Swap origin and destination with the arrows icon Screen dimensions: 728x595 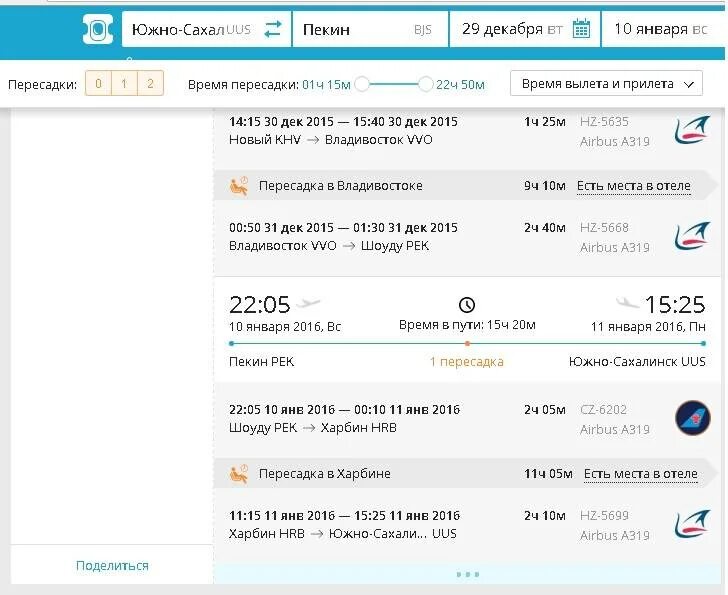[x=273, y=29]
